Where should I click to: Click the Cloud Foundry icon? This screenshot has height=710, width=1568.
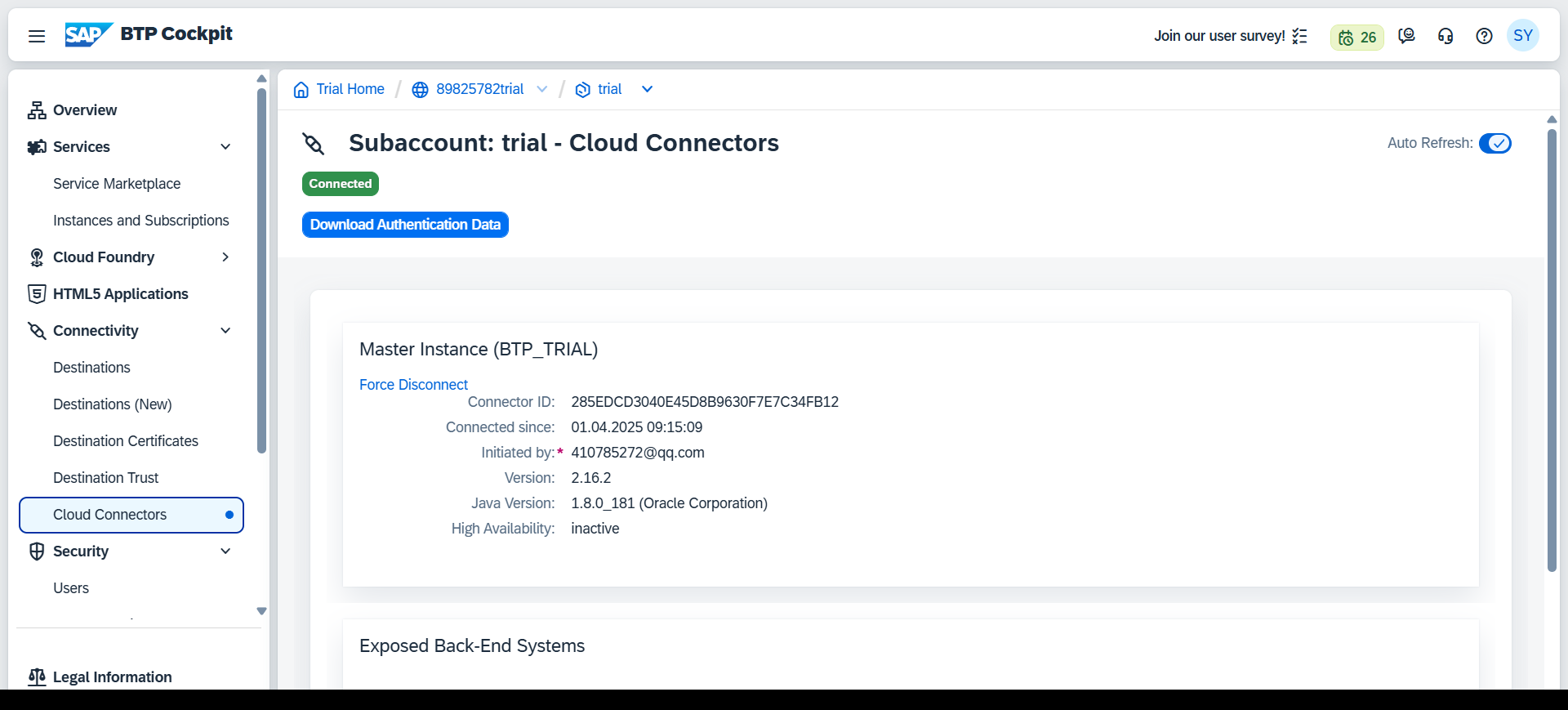37,257
